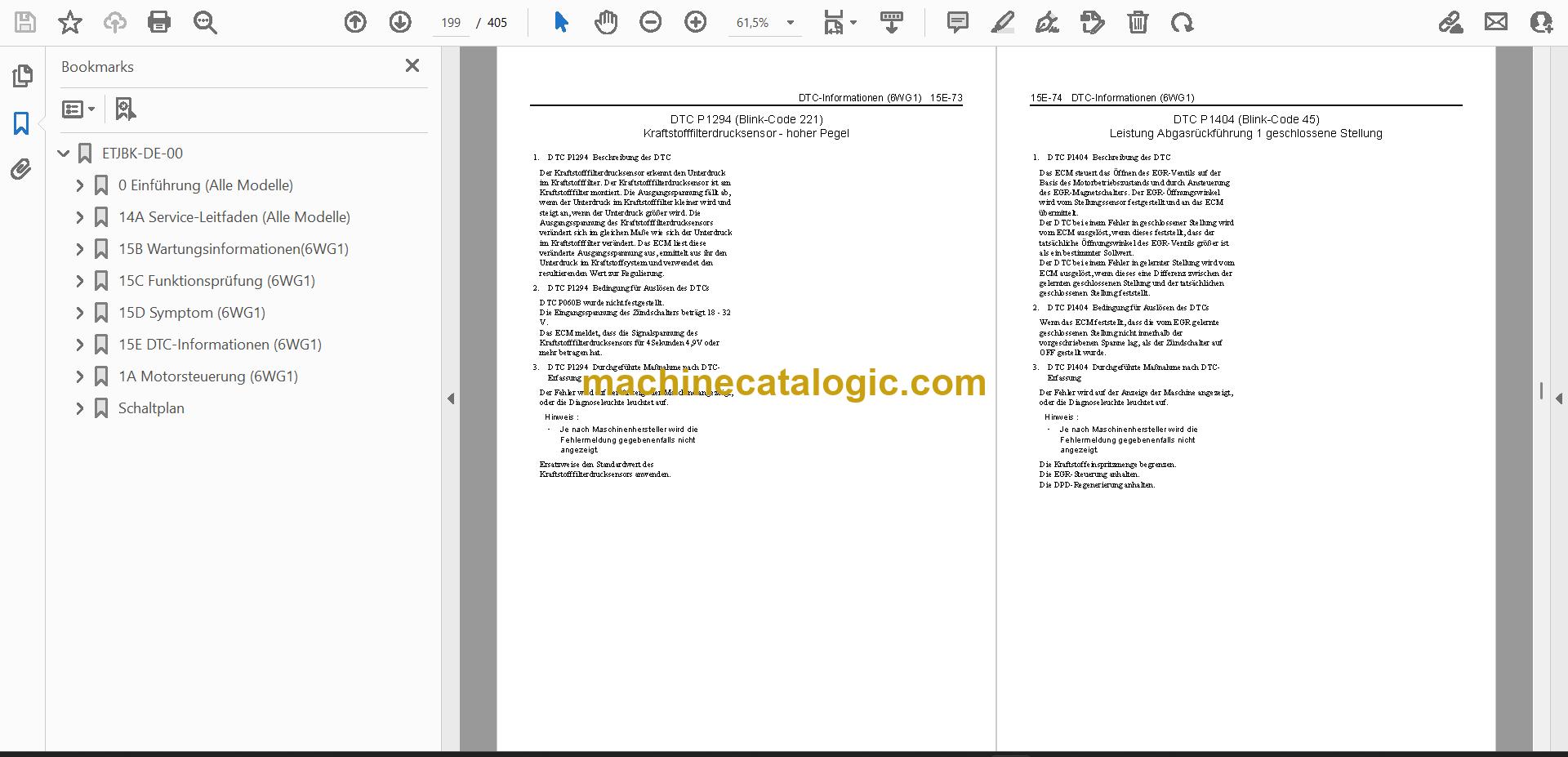The width and height of the screenshot is (1568, 757).
Task: Click the page number input field
Action: point(451,23)
